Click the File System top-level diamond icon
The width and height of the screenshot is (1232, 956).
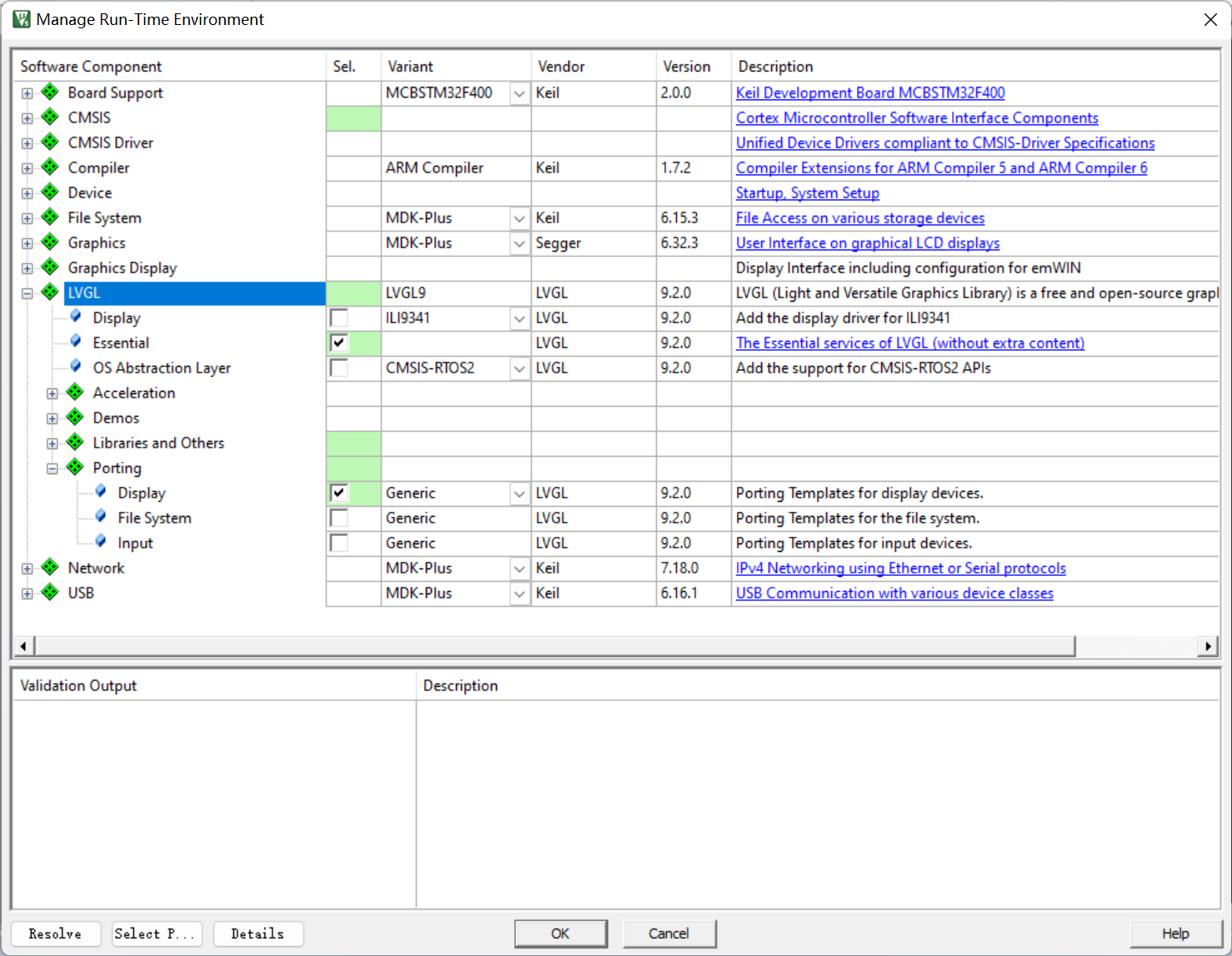50,217
